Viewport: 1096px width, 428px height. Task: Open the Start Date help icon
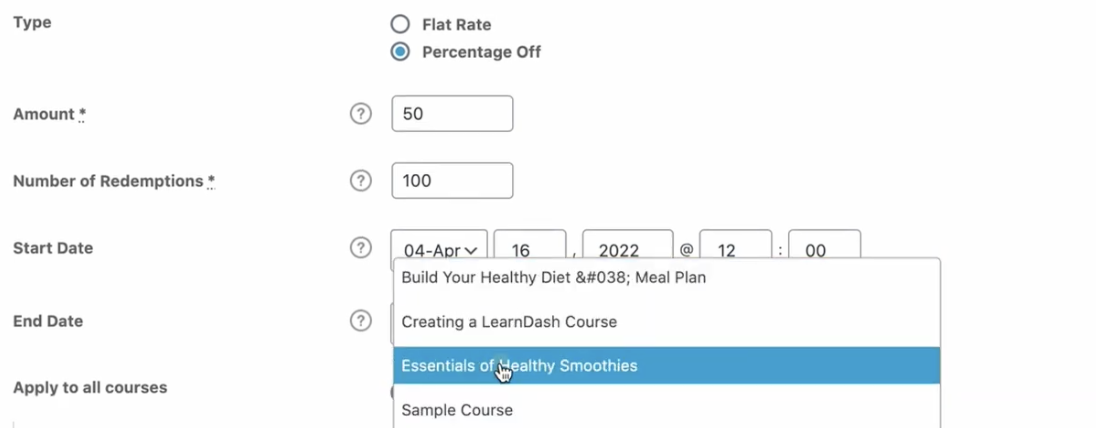pos(361,248)
